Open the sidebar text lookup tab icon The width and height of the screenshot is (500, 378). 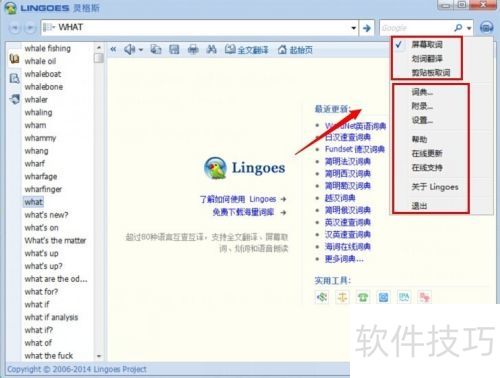[x=14, y=79]
